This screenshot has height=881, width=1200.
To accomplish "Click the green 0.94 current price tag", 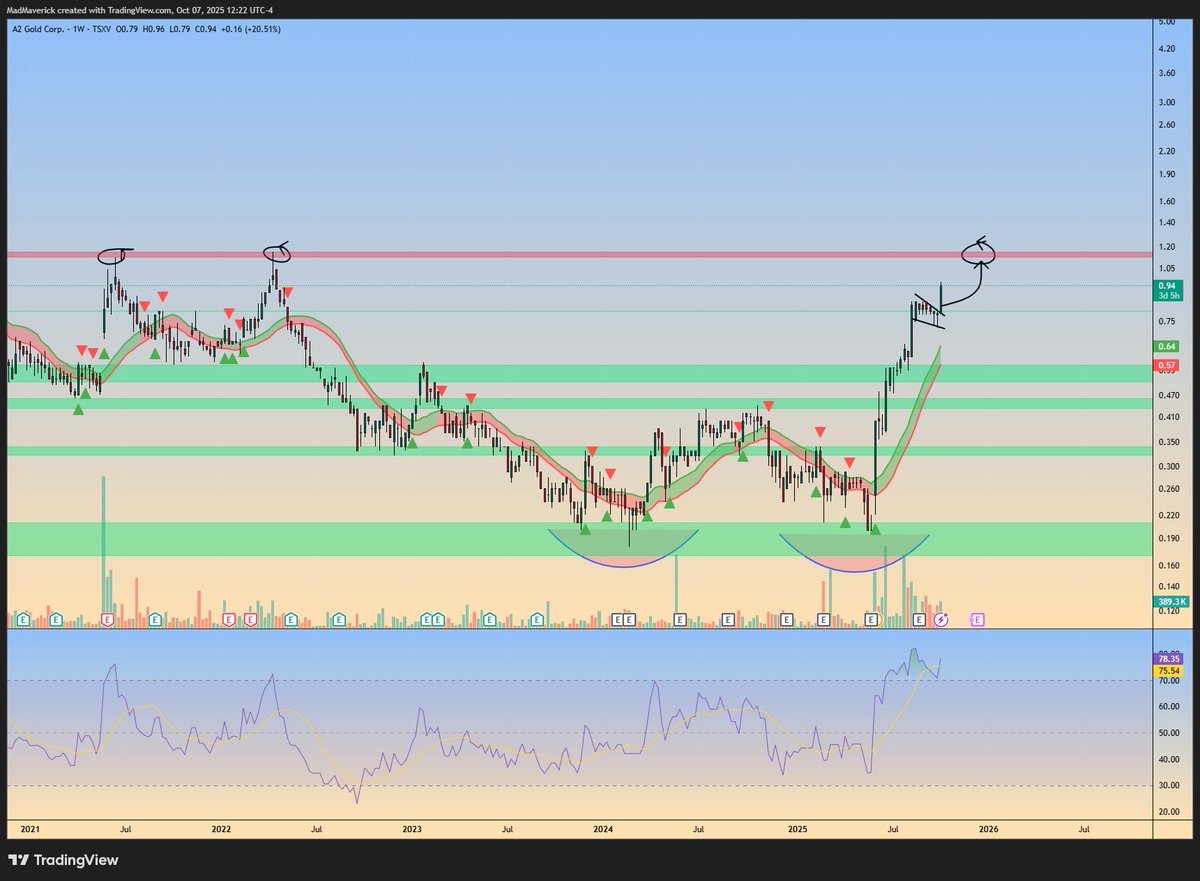I will [1166, 289].
